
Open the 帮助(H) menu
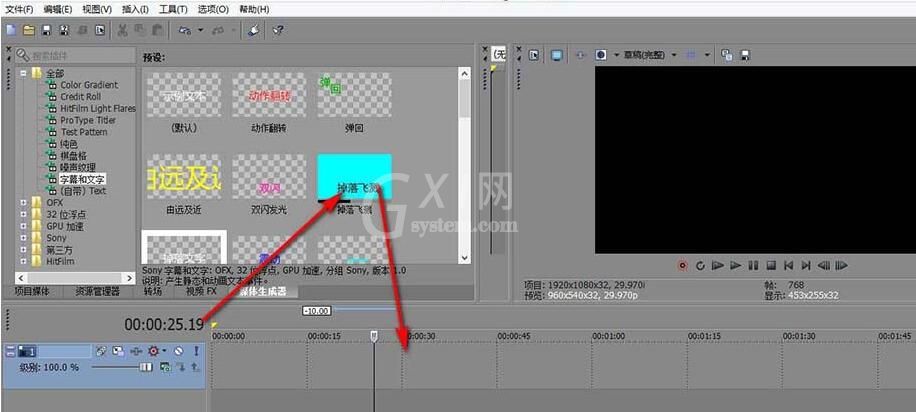point(254,9)
